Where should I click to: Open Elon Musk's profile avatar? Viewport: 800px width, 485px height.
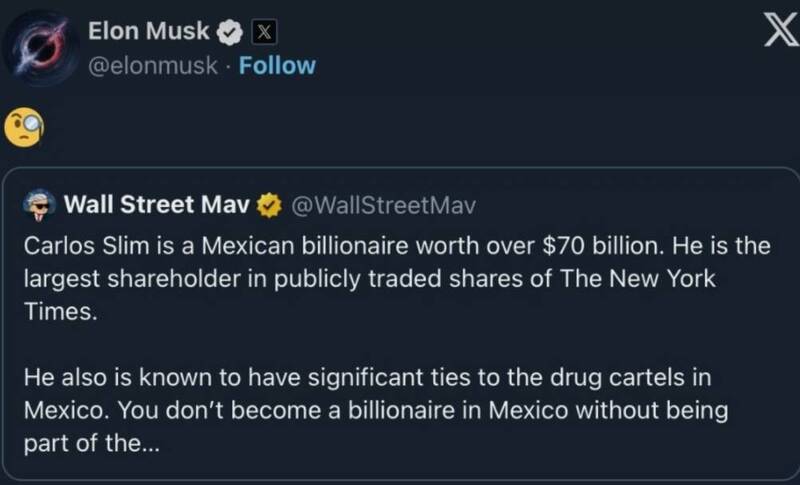[x=42, y=48]
